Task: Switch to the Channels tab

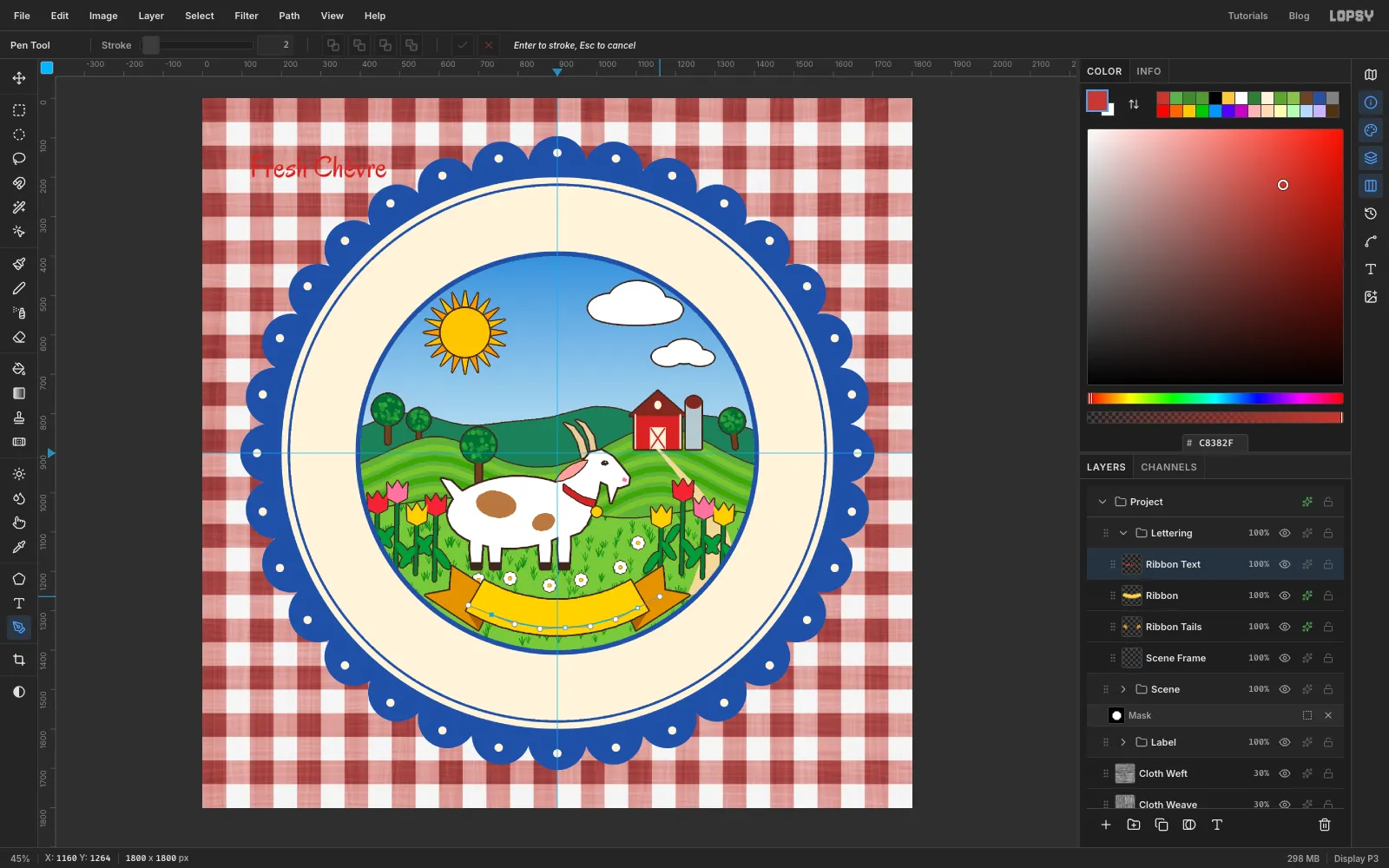Action: 1168,467
